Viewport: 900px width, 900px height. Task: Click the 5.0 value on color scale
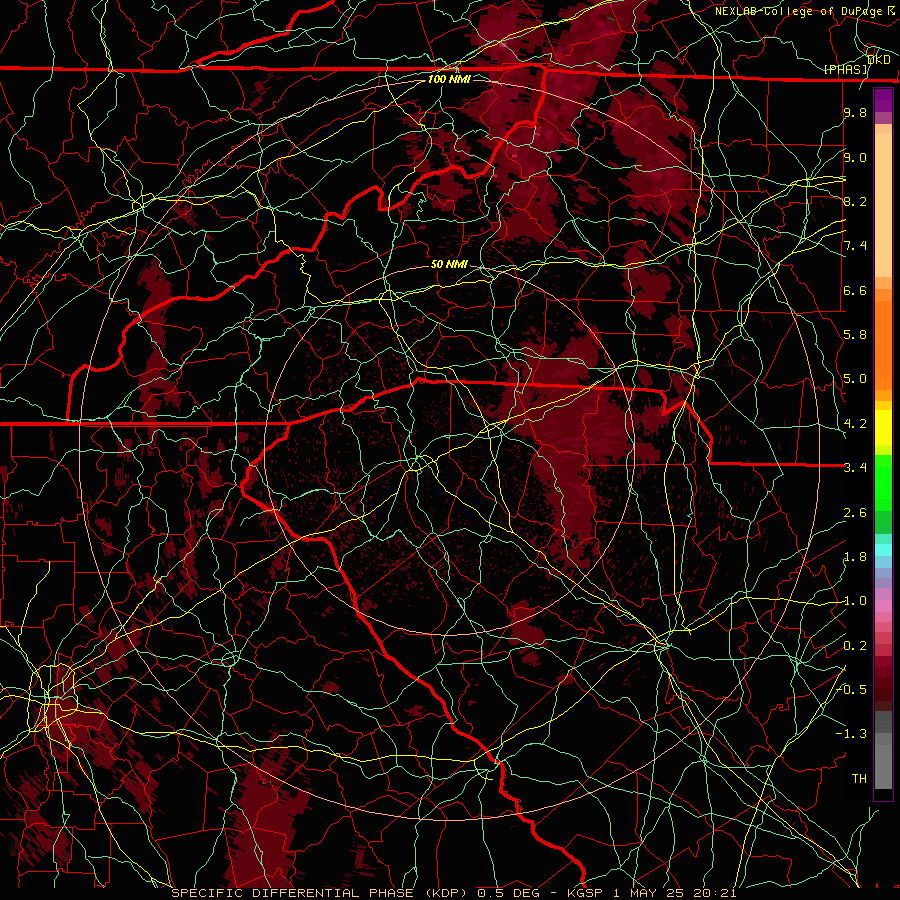(x=855, y=379)
